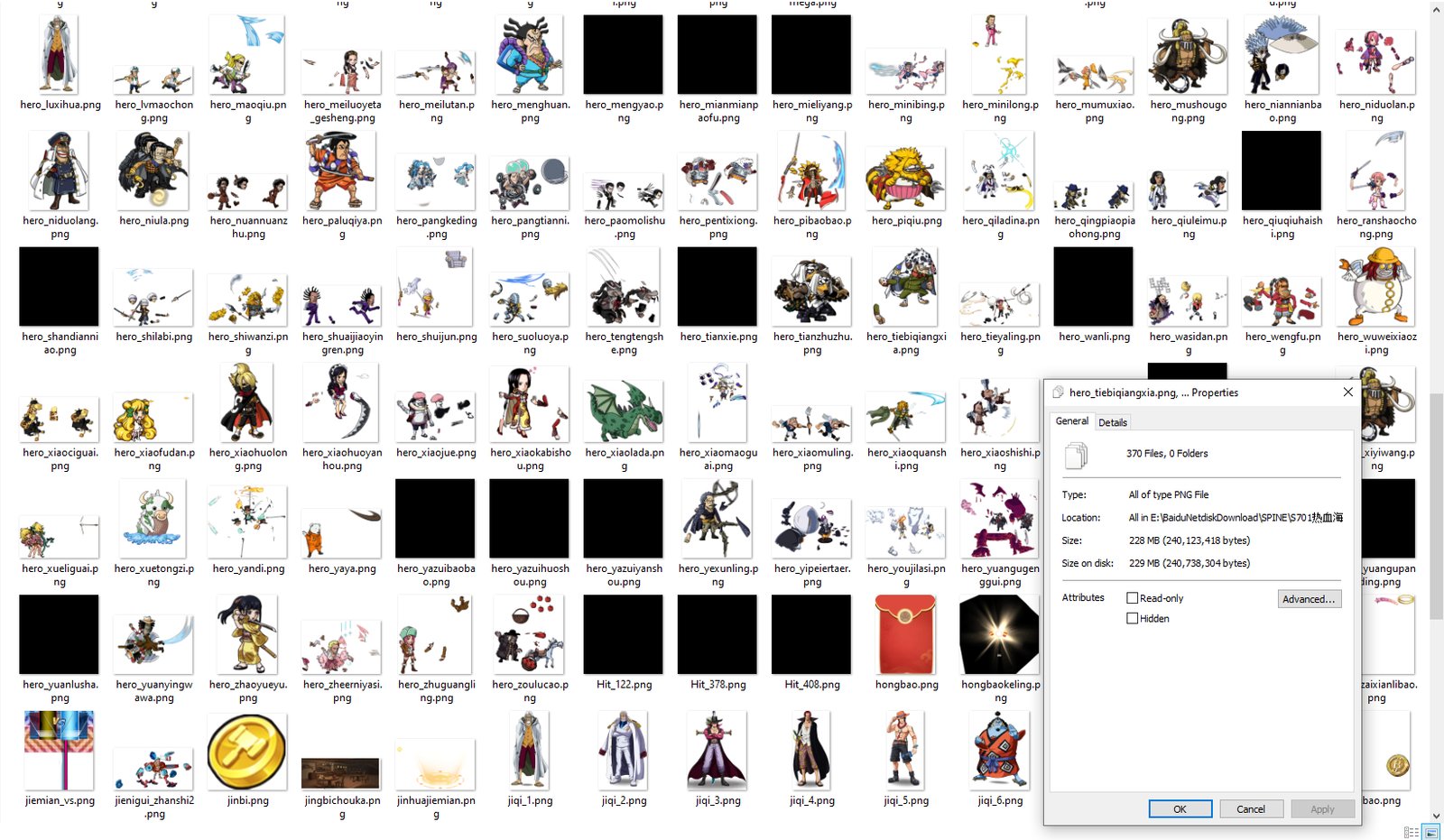The image size is (1444, 840).
Task: Select the hongbaokeling.png starburst file
Action: click(999, 635)
